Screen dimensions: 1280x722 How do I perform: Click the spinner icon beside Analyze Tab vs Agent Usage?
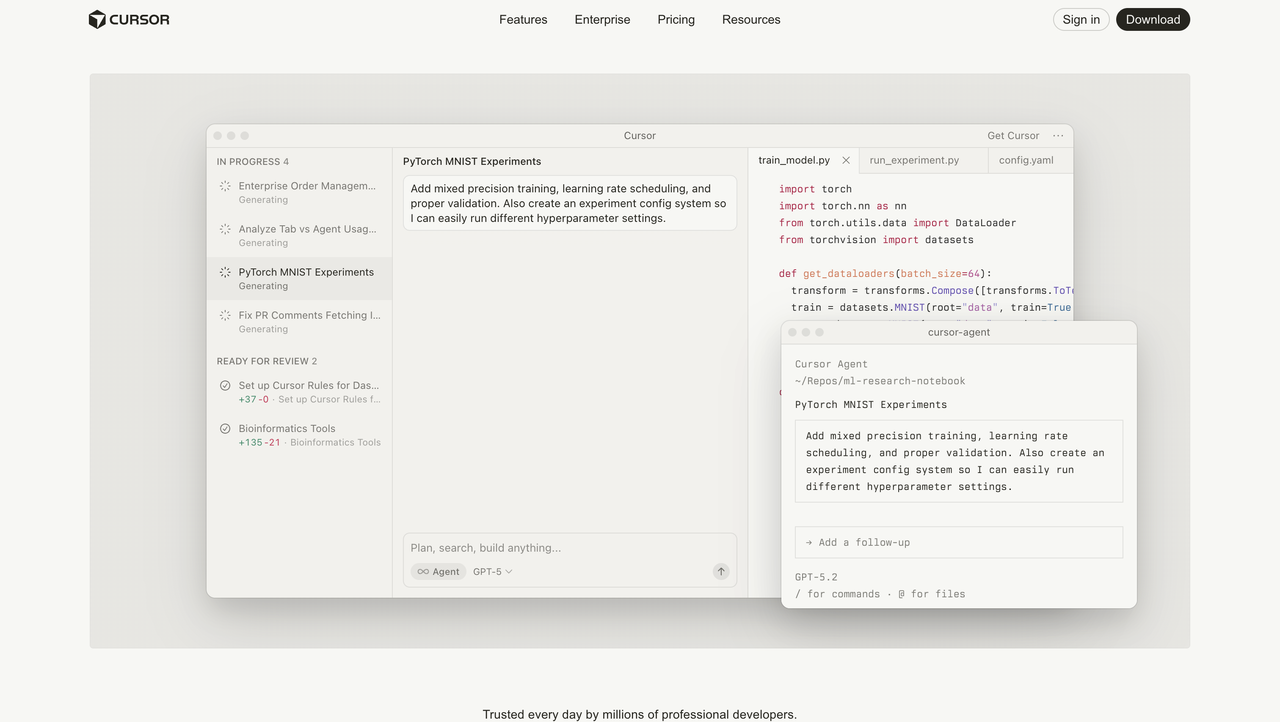click(225, 229)
